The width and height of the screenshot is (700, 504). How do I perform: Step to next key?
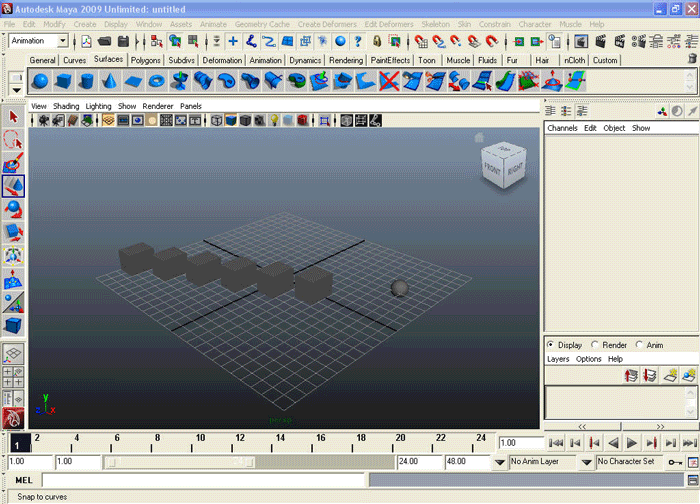tap(651, 443)
